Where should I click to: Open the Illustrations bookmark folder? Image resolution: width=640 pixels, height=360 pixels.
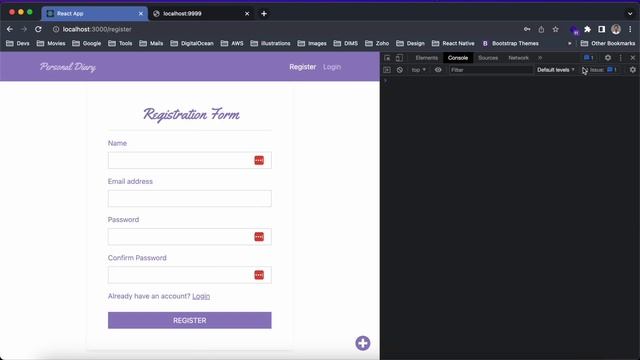270,43
